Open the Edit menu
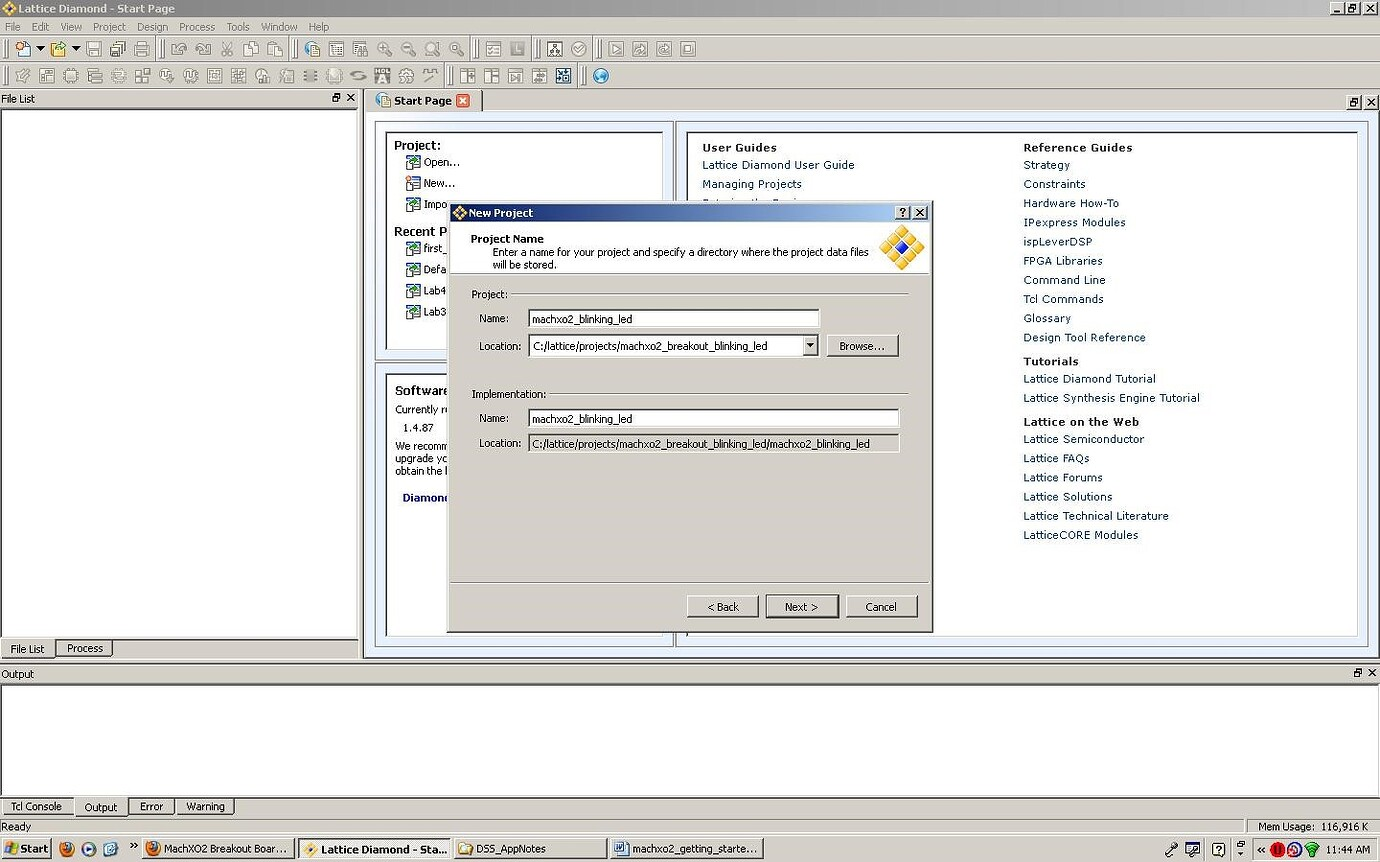The width and height of the screenshot is (1380, 862). pos(40,27)
